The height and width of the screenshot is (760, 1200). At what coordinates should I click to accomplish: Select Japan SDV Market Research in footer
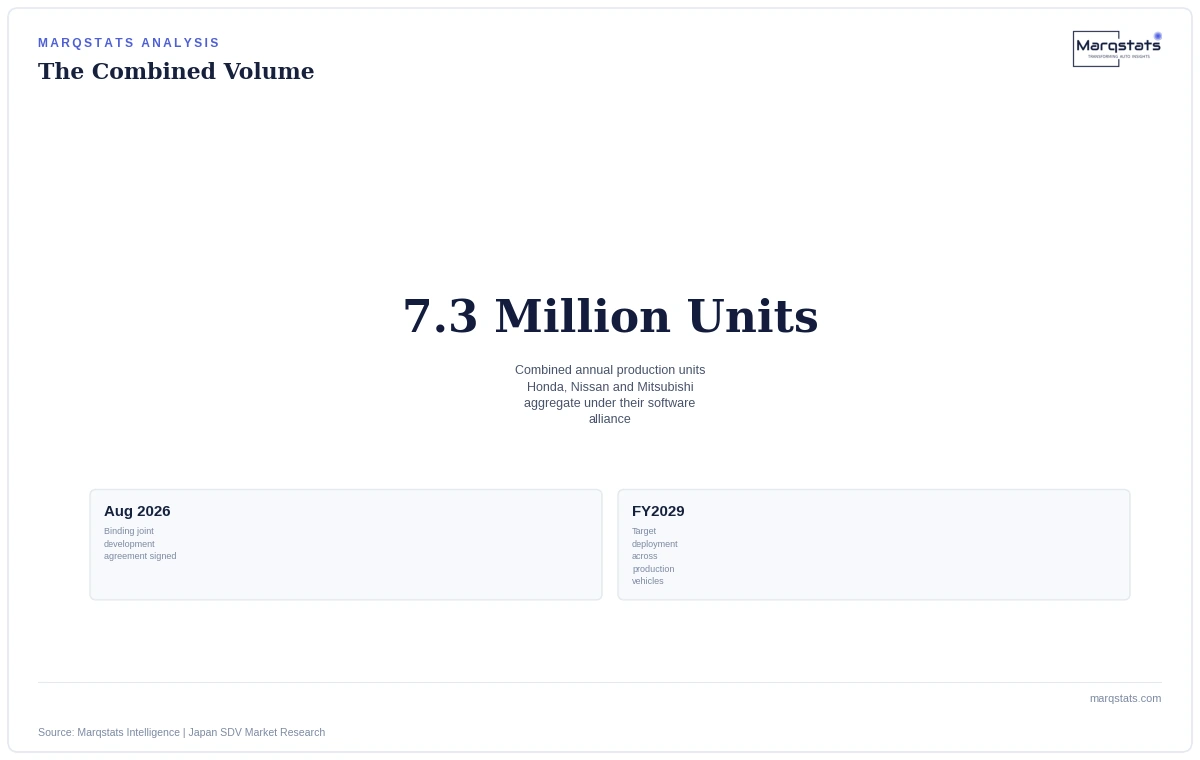257,732
